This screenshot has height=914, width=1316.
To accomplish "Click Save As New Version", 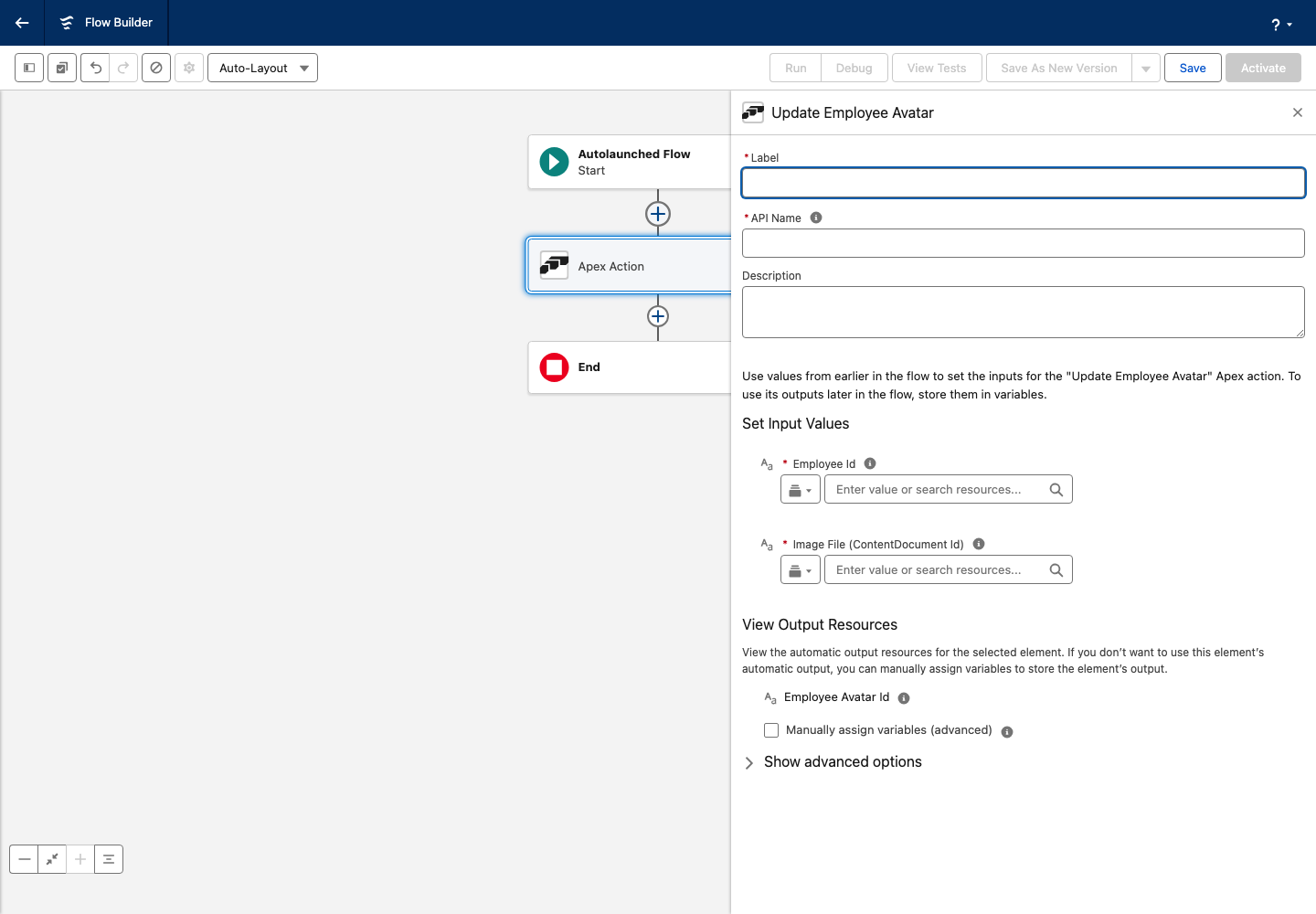I will pyautogui.click(x=1059, y=68).
